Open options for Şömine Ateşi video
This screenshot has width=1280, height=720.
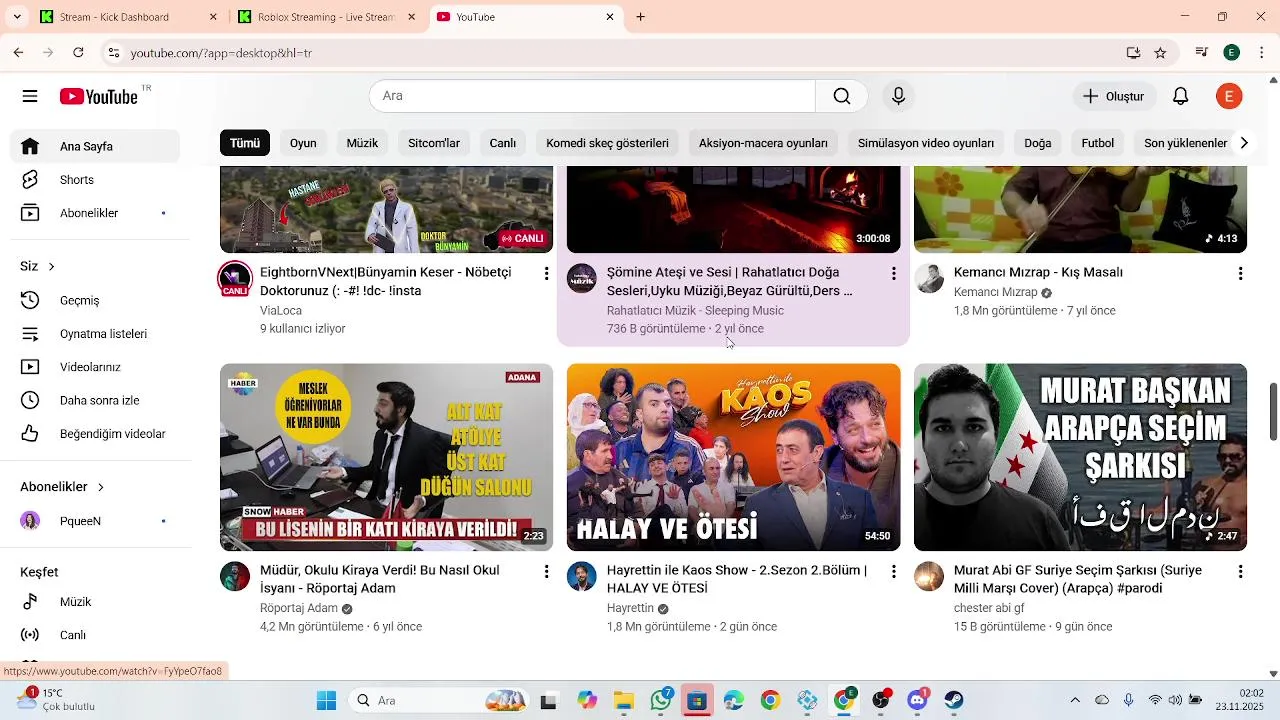click(893, 273)
